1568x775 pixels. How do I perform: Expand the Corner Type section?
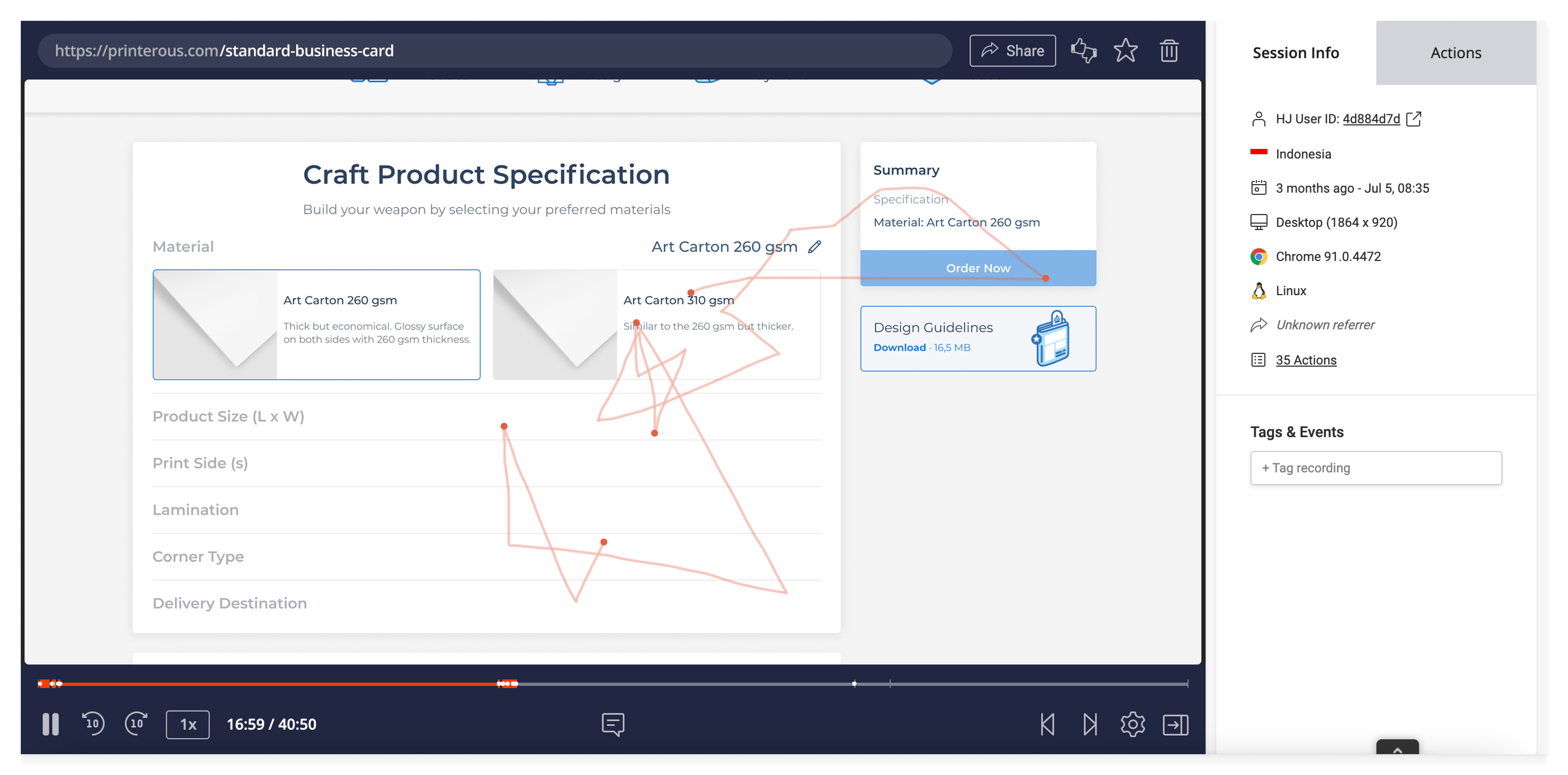click(x=486, y=557)
